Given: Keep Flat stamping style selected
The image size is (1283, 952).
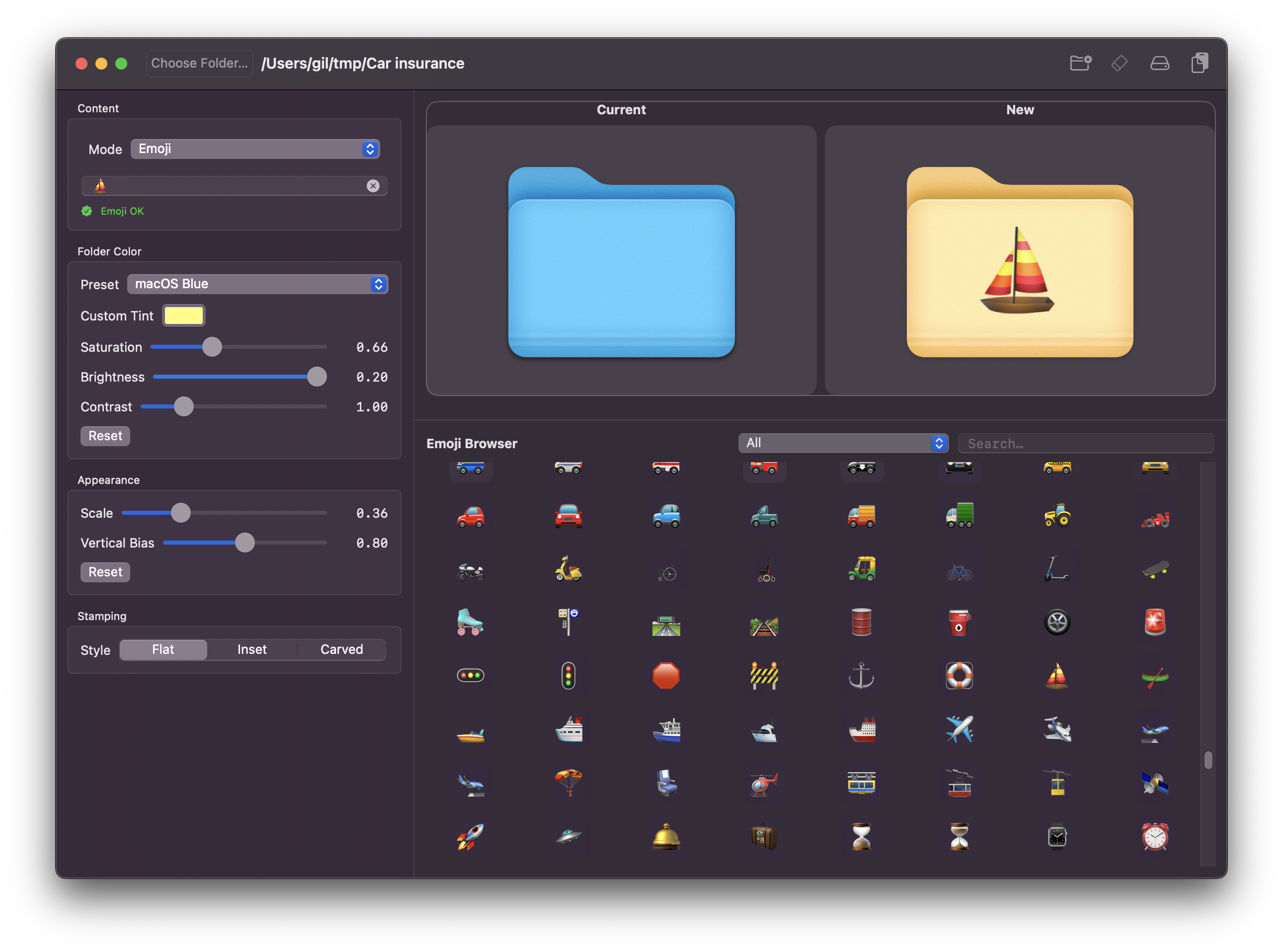Looking at the screenshot, I should [x=163, y=649].
